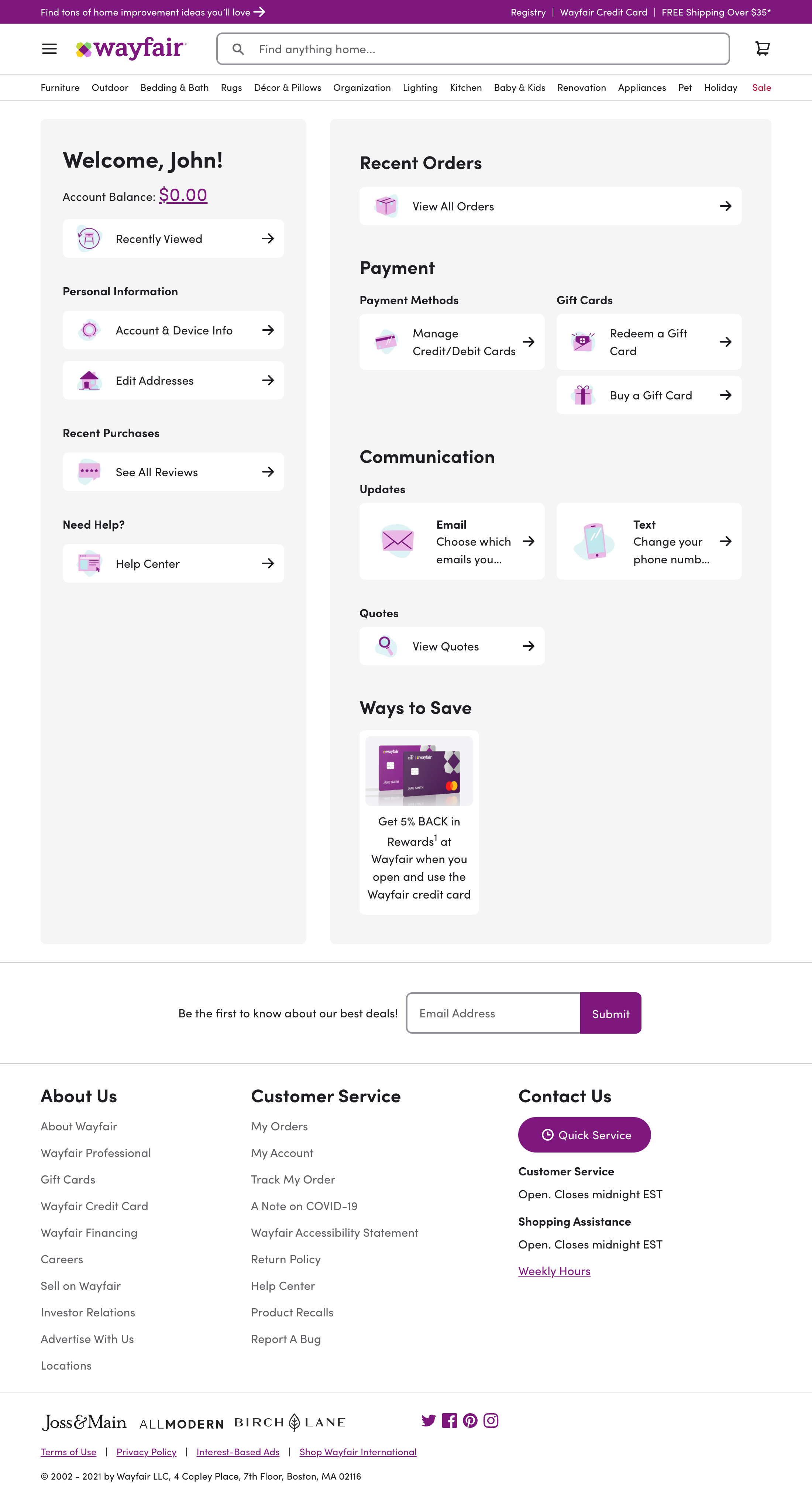Click the arrow on Redeem a Gift Card
The image size is (812, 1501).
point(726,341)
